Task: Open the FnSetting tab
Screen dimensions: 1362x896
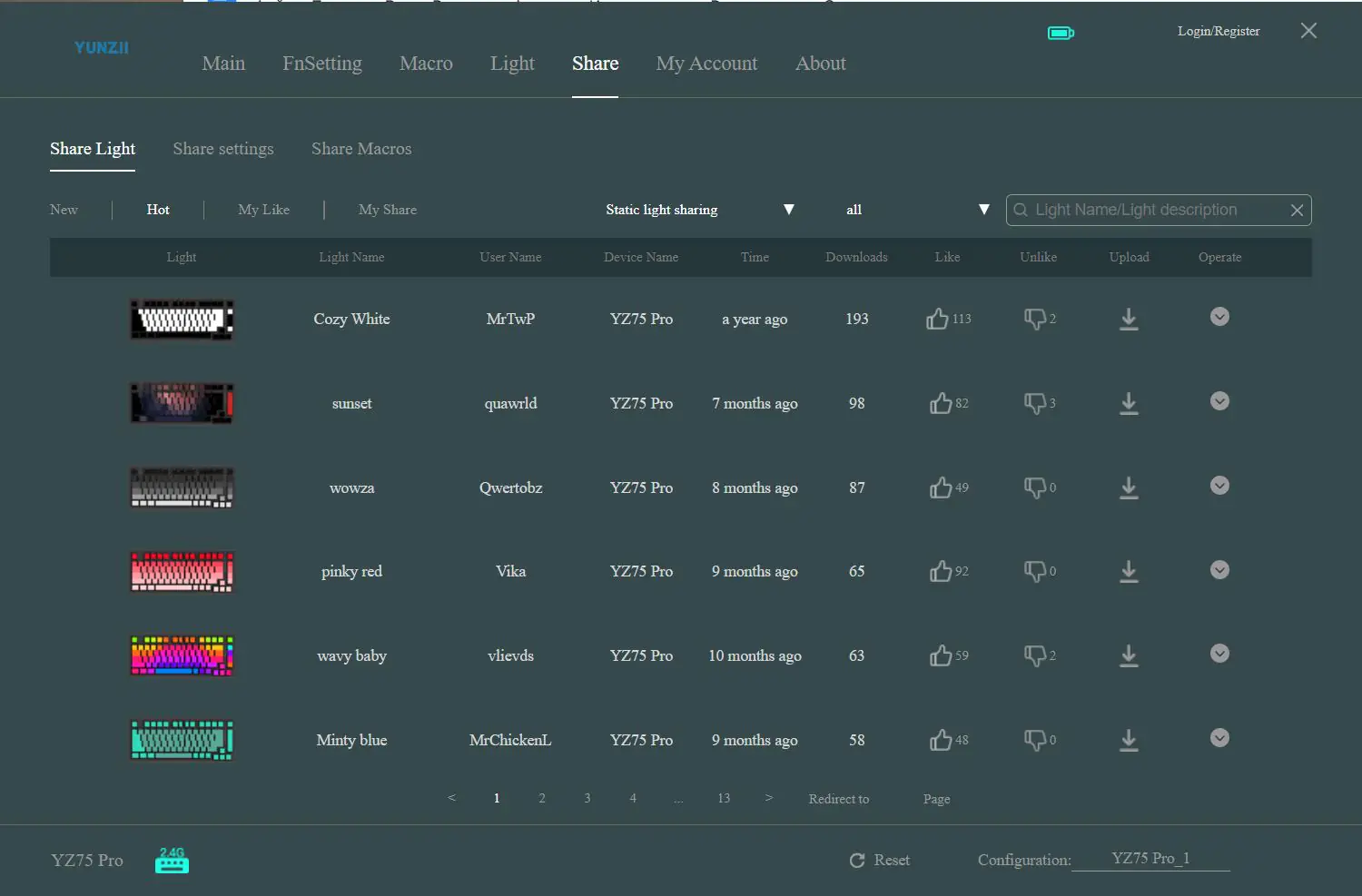Action: [322, 64]
